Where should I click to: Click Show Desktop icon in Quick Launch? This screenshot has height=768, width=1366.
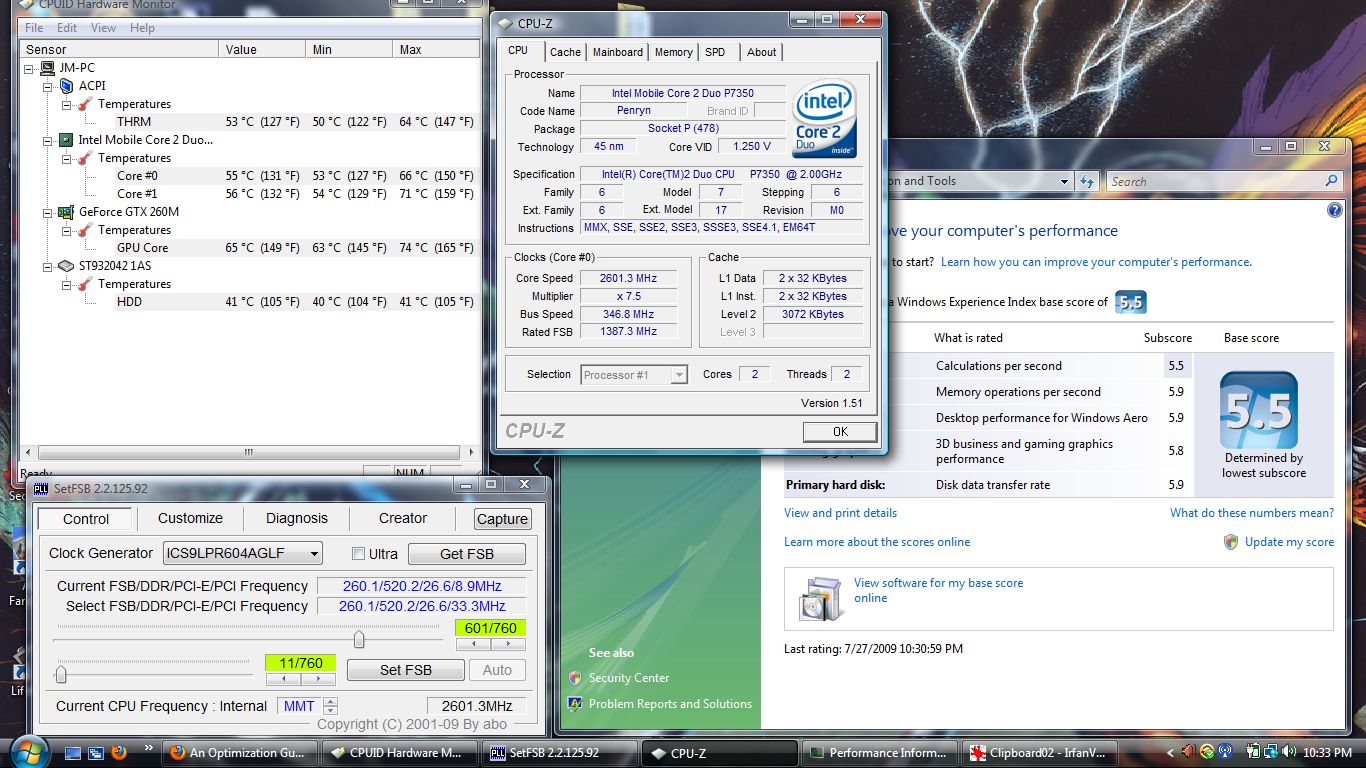(73, 752)
